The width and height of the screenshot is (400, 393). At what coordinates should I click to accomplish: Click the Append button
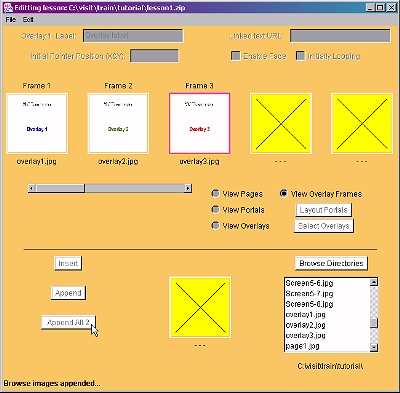(x=68, y=293)
